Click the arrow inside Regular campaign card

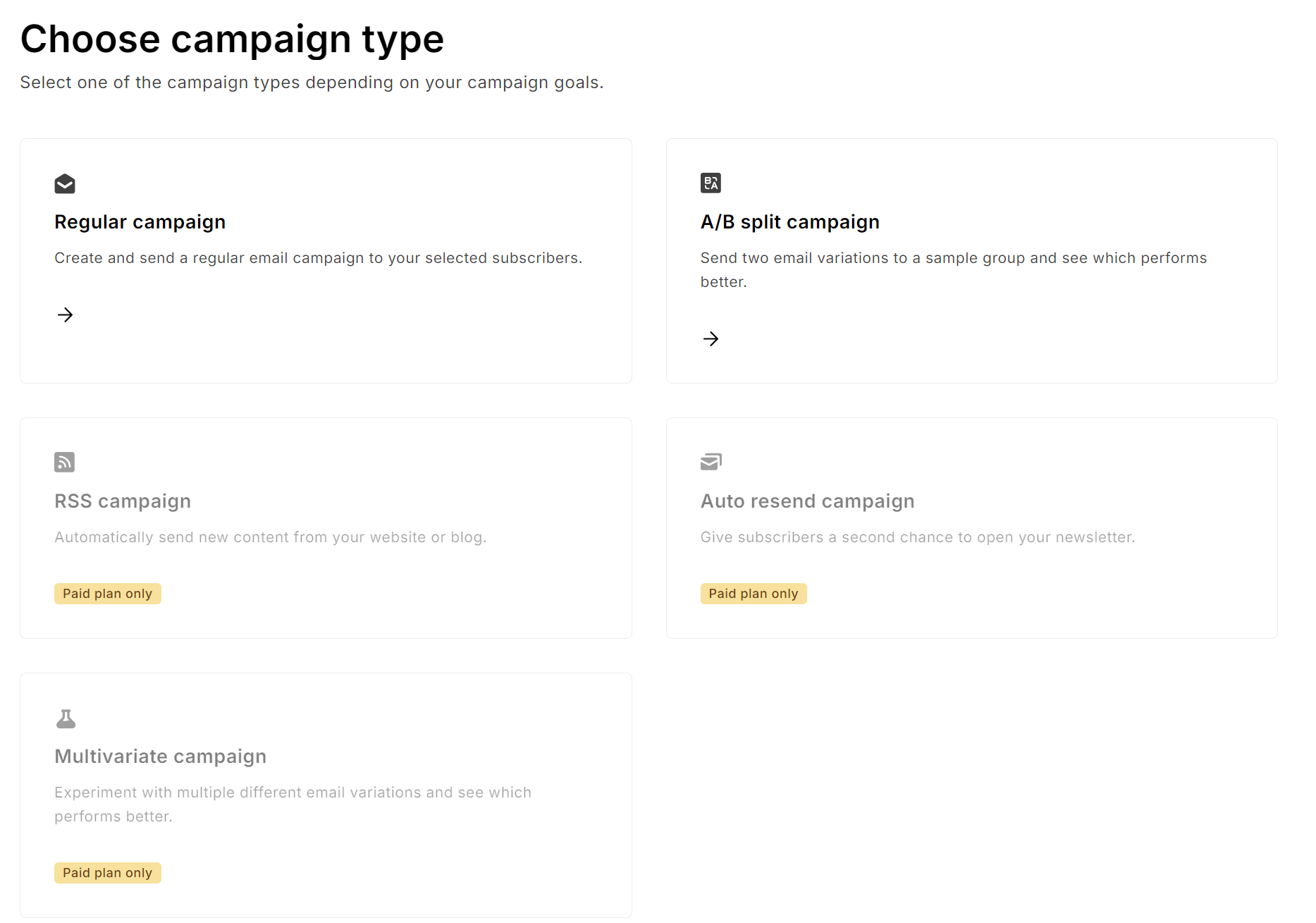[65, 314]
